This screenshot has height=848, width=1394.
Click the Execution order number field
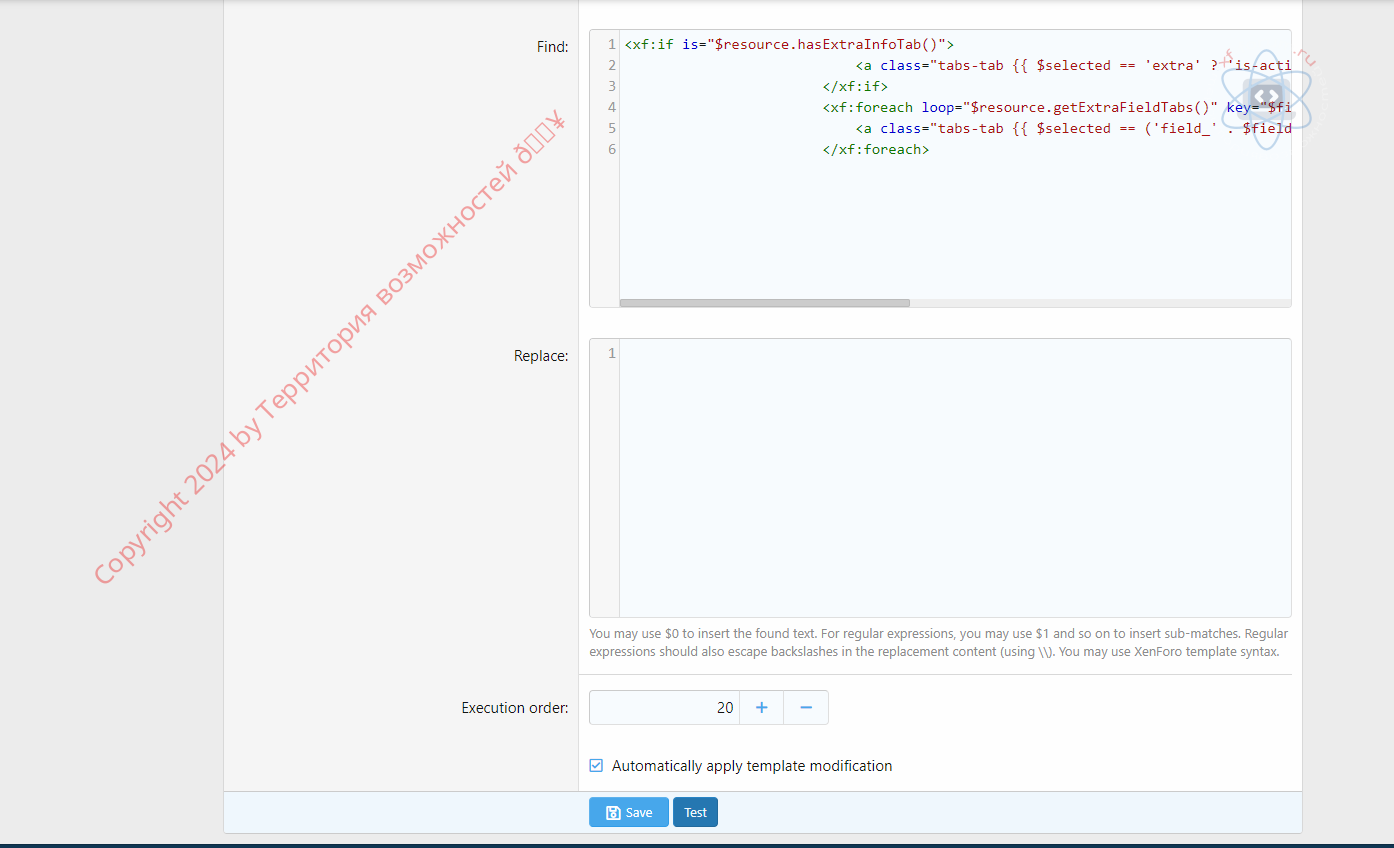coord(664,708)
